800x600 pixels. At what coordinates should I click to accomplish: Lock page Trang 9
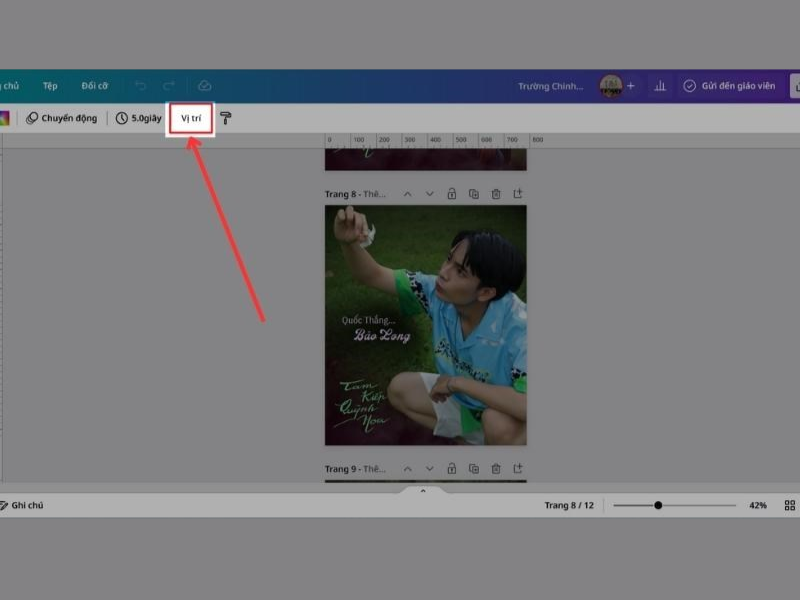click(x=452, y=468)
